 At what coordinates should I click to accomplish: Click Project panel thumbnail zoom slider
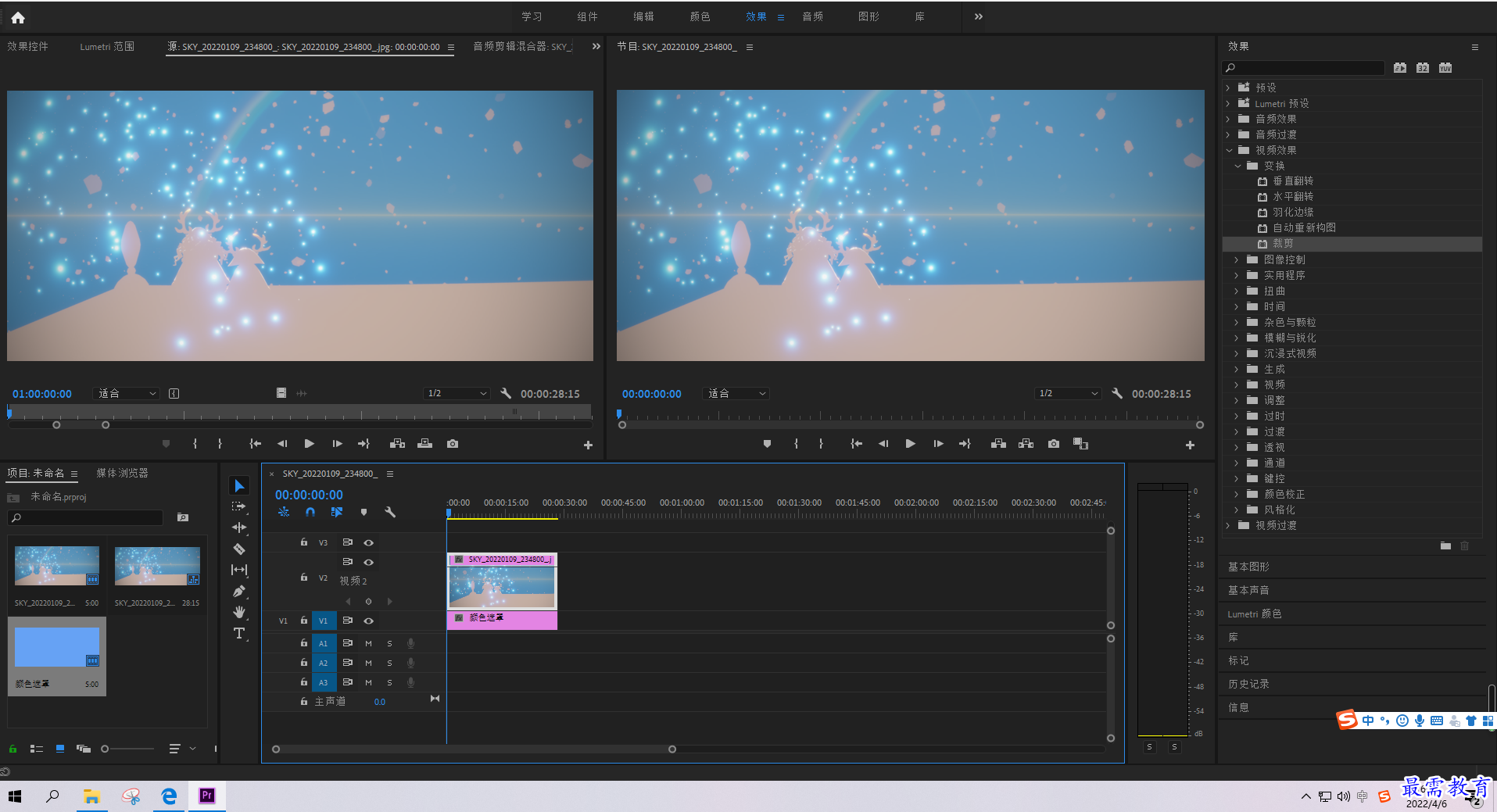pos(128,749)
